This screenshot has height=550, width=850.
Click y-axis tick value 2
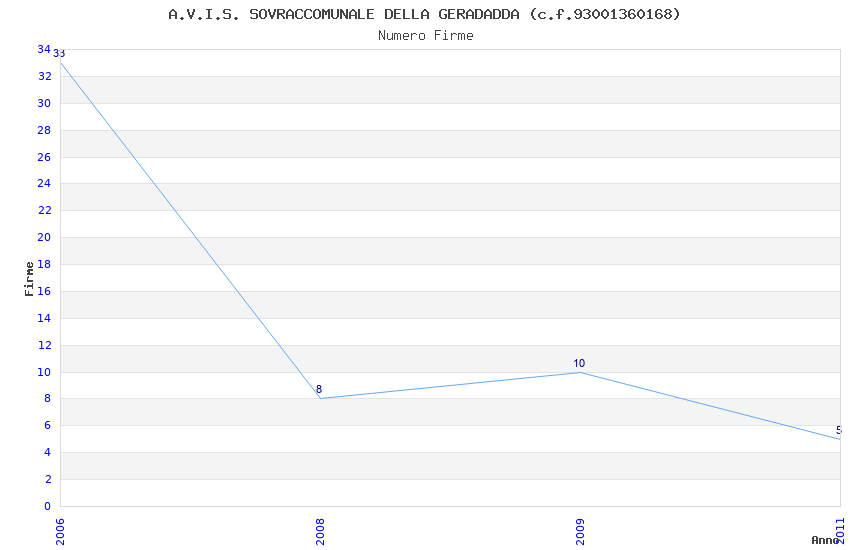[48, 479]
